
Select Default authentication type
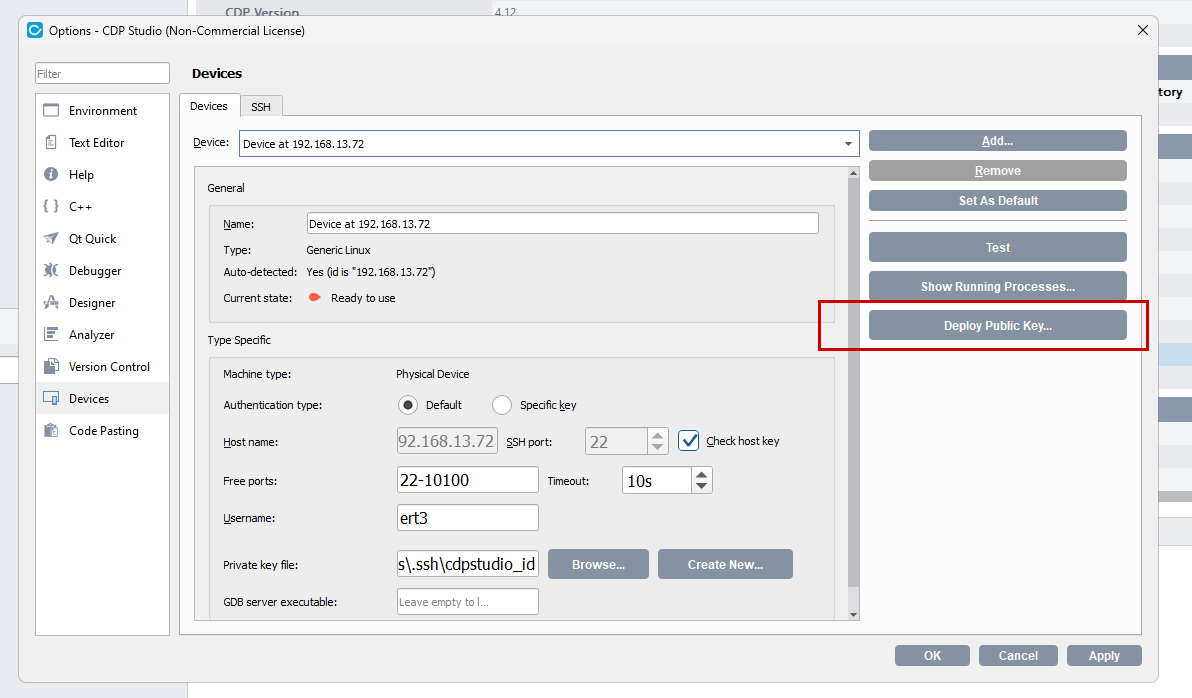[x=407, y=405]
